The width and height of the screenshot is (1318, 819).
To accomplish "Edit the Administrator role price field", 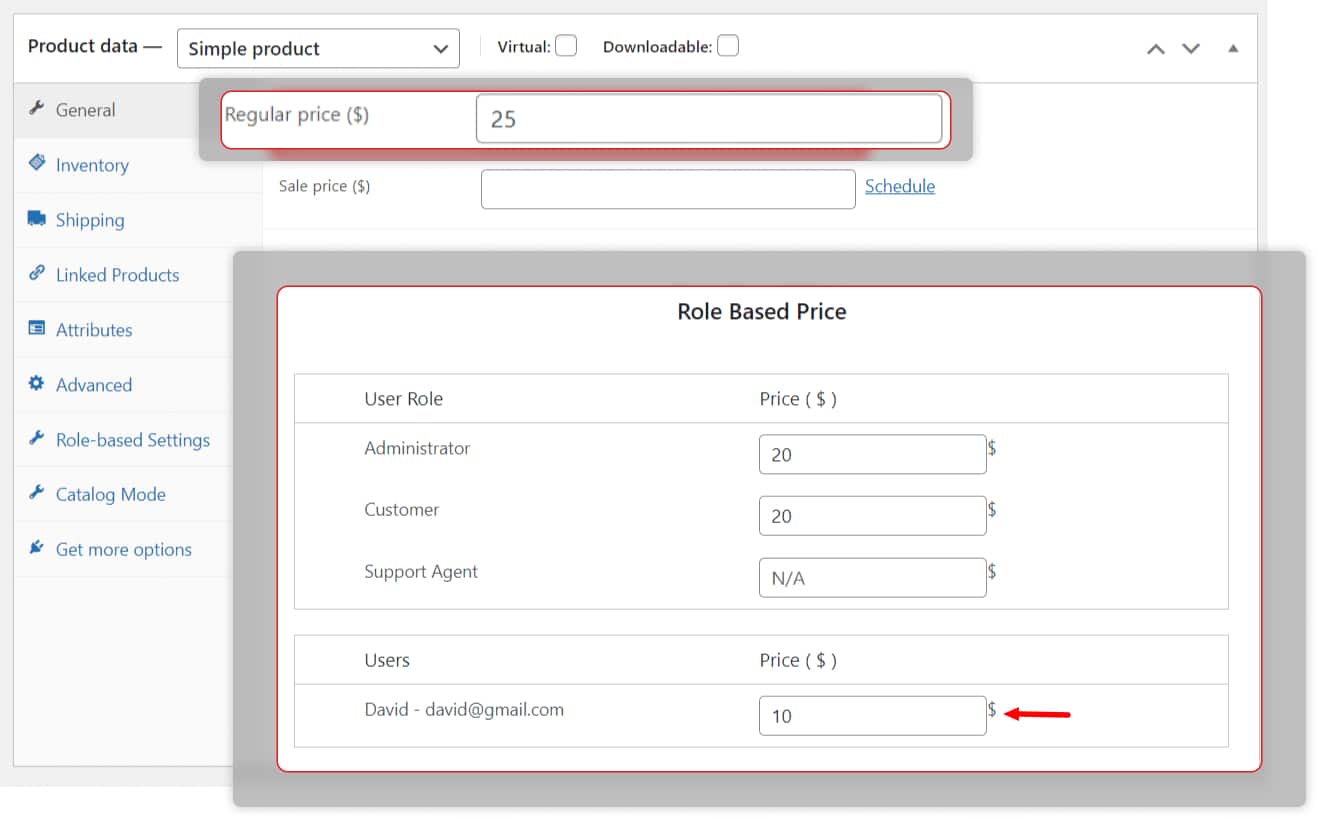I will (872, 454).
